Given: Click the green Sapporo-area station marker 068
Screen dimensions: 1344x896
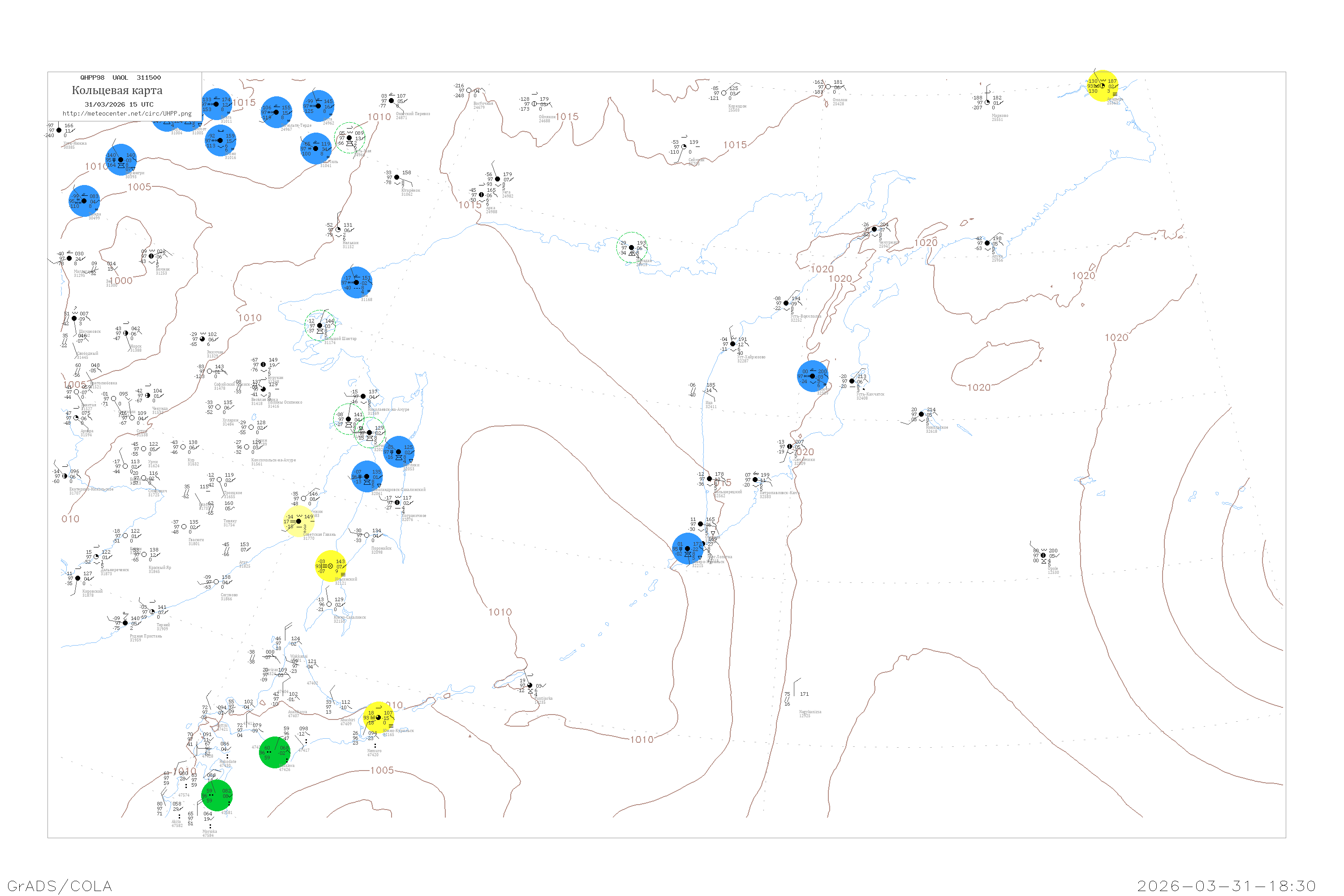Looking at the screenshot, I should [x=275, y=752].
